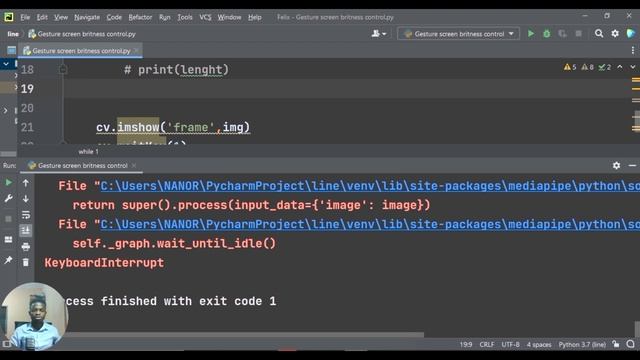
Task: Open the Window menu
Action: tap(229, 17)
